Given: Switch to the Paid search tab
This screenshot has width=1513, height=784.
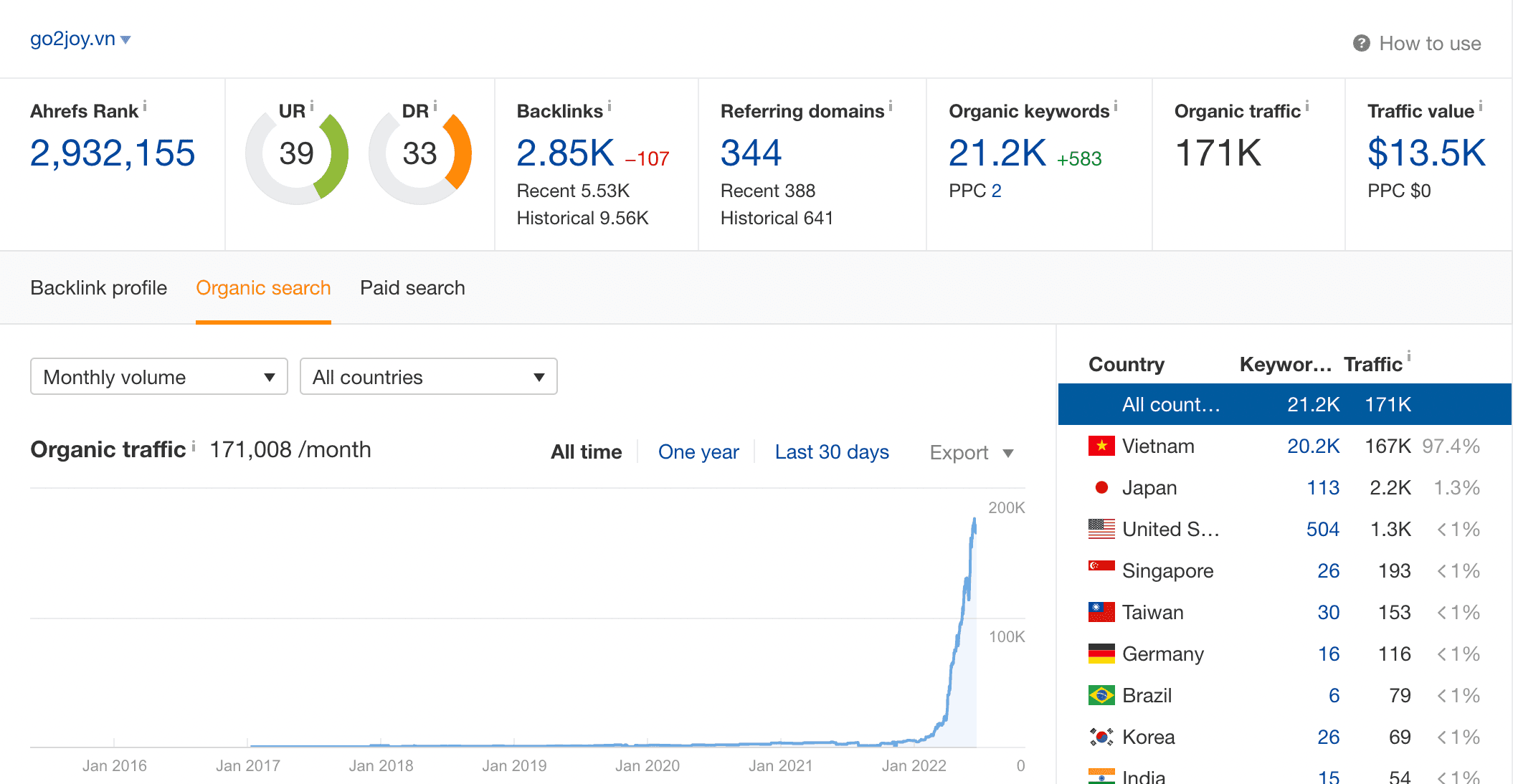Looking at the screenshot, I should (412, 287).
